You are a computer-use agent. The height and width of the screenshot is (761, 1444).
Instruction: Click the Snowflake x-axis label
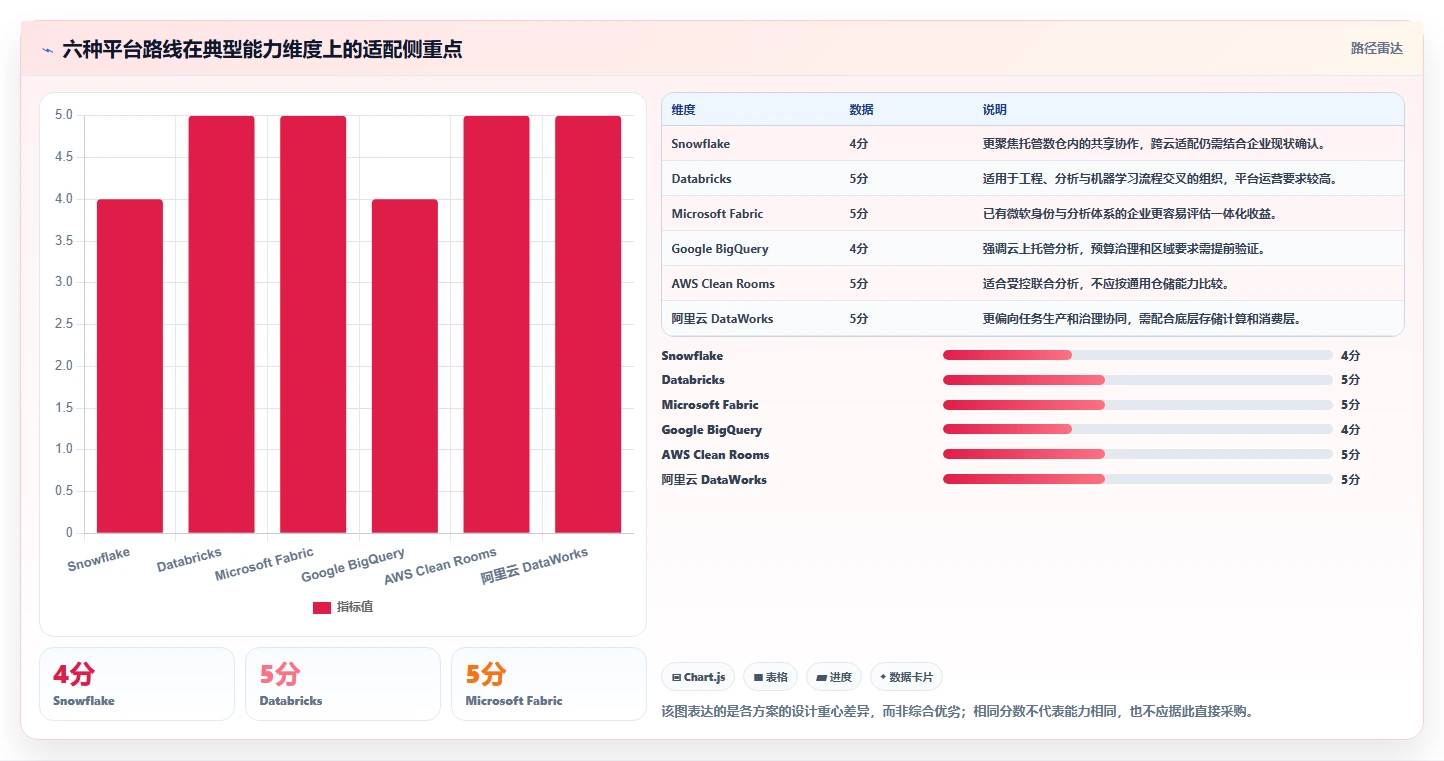99,559
